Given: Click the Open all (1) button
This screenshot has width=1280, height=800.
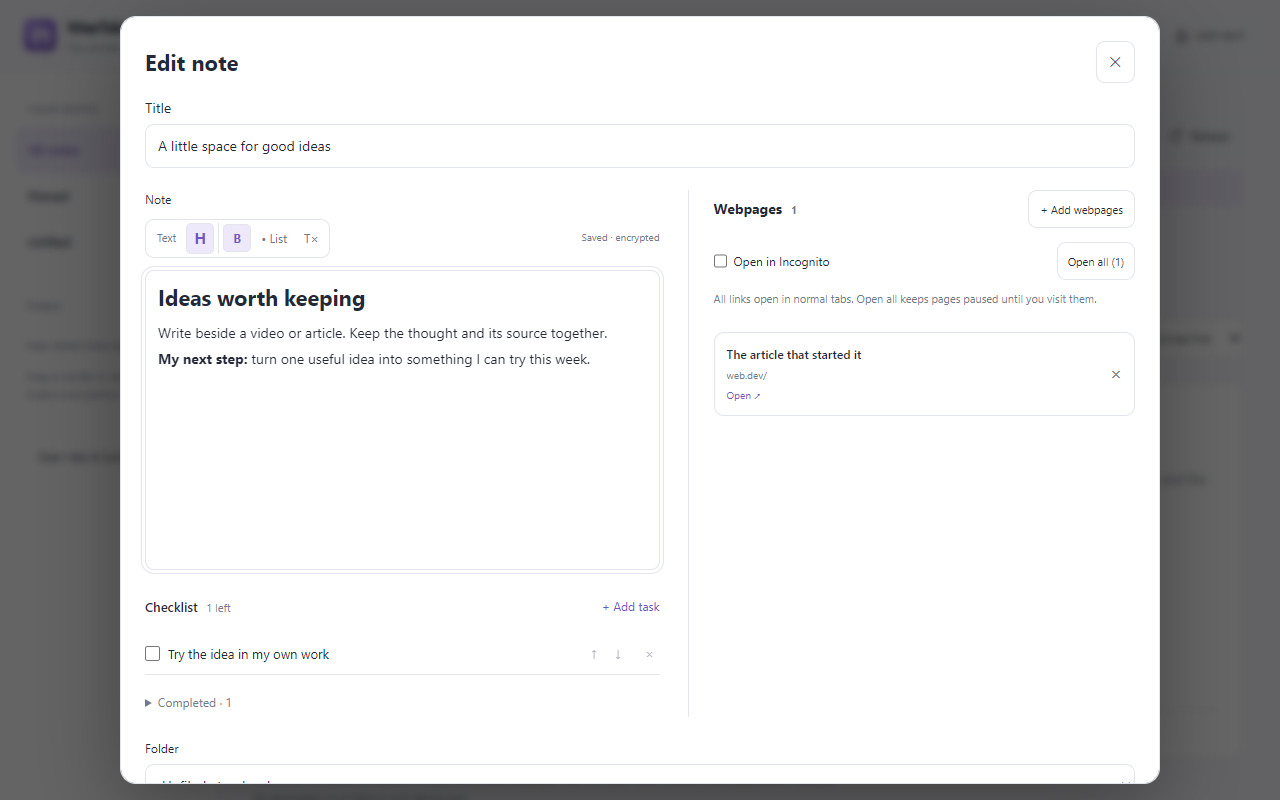Looking at the screenshot, I should click(1096, 262).
